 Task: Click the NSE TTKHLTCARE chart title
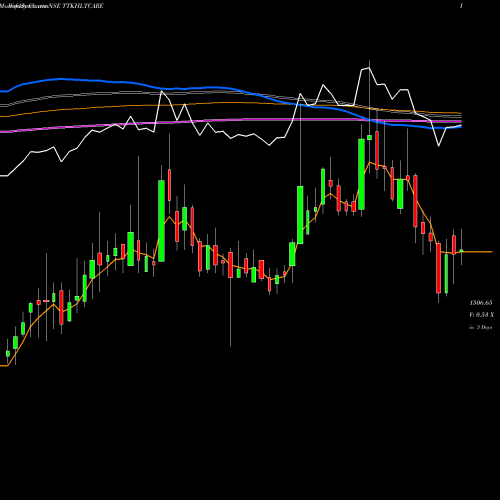(x=76, y=6)
